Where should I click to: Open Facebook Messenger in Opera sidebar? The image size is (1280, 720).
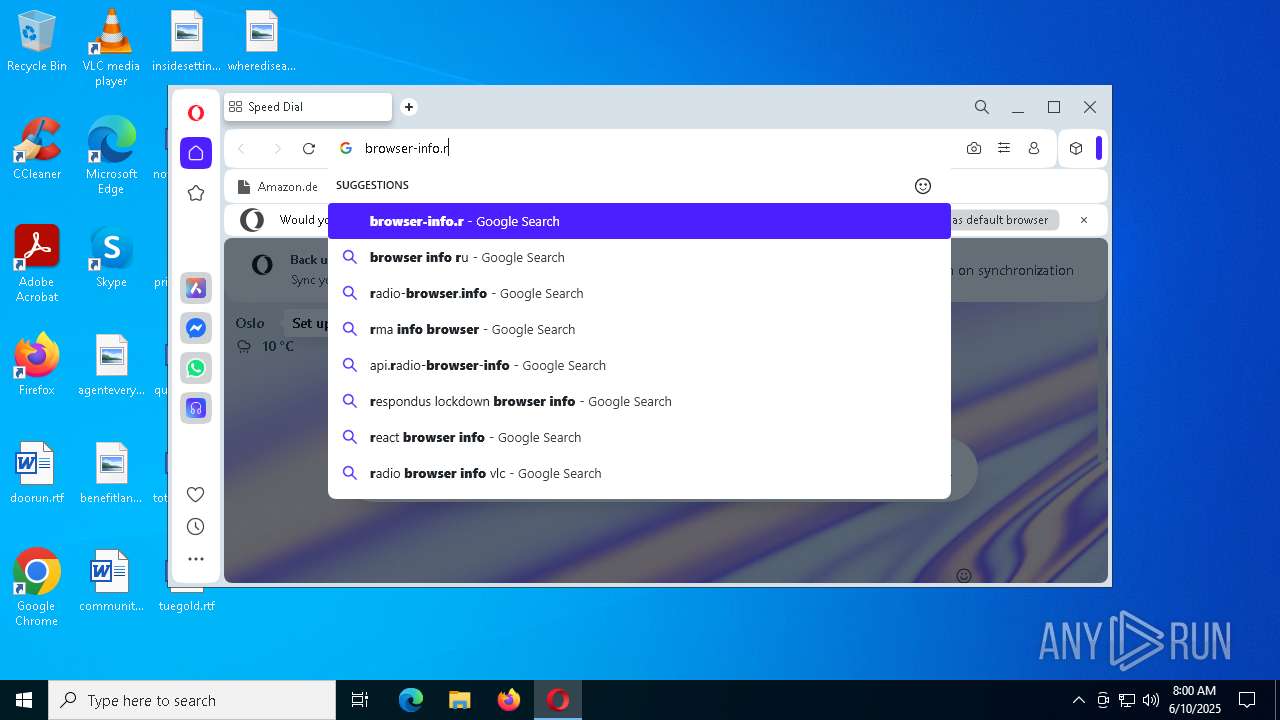click(196, 328)
